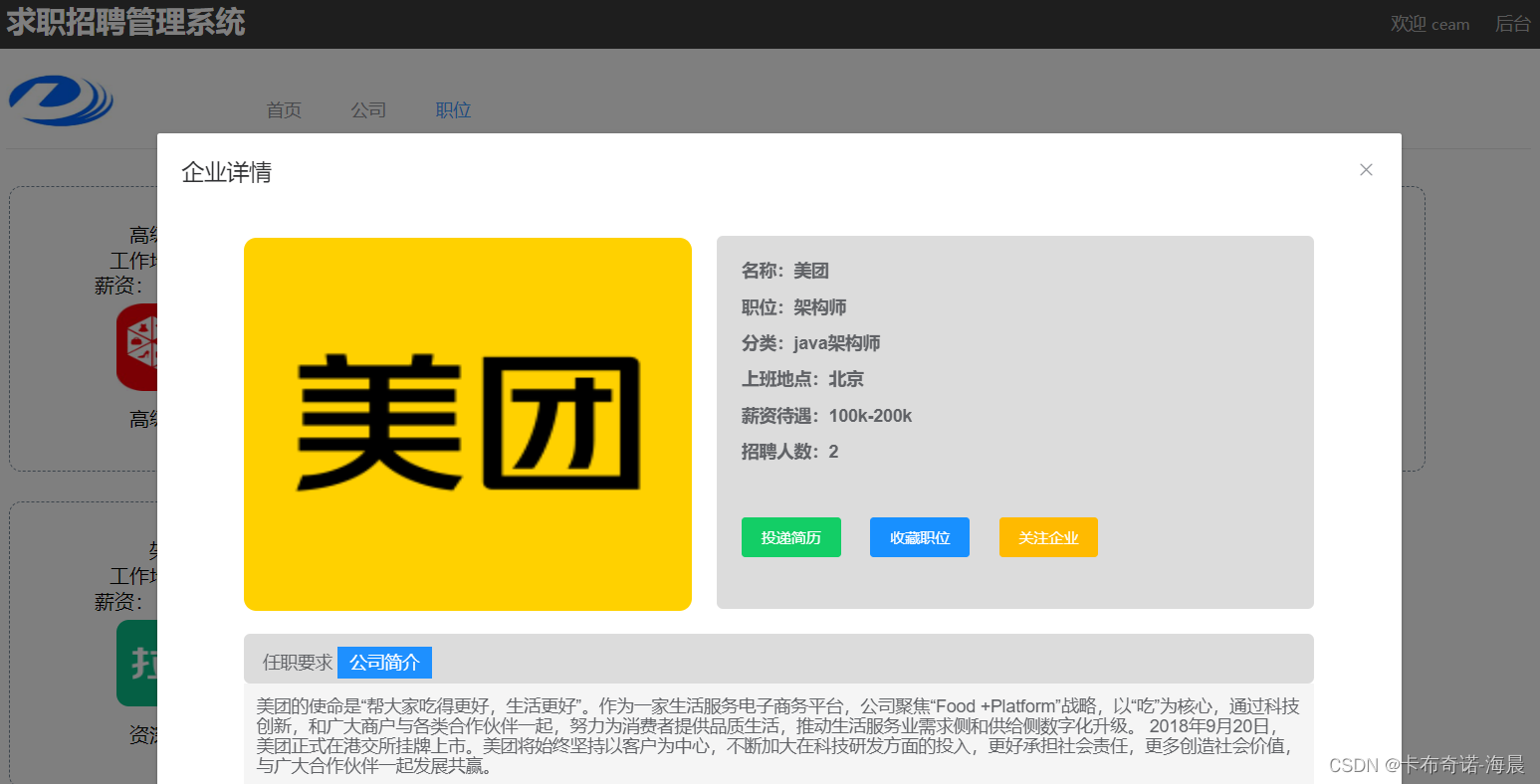Screen dimensions: 1540x784
Task: Switch to the 任职要求 tab
Action: (x=298, y=663)
